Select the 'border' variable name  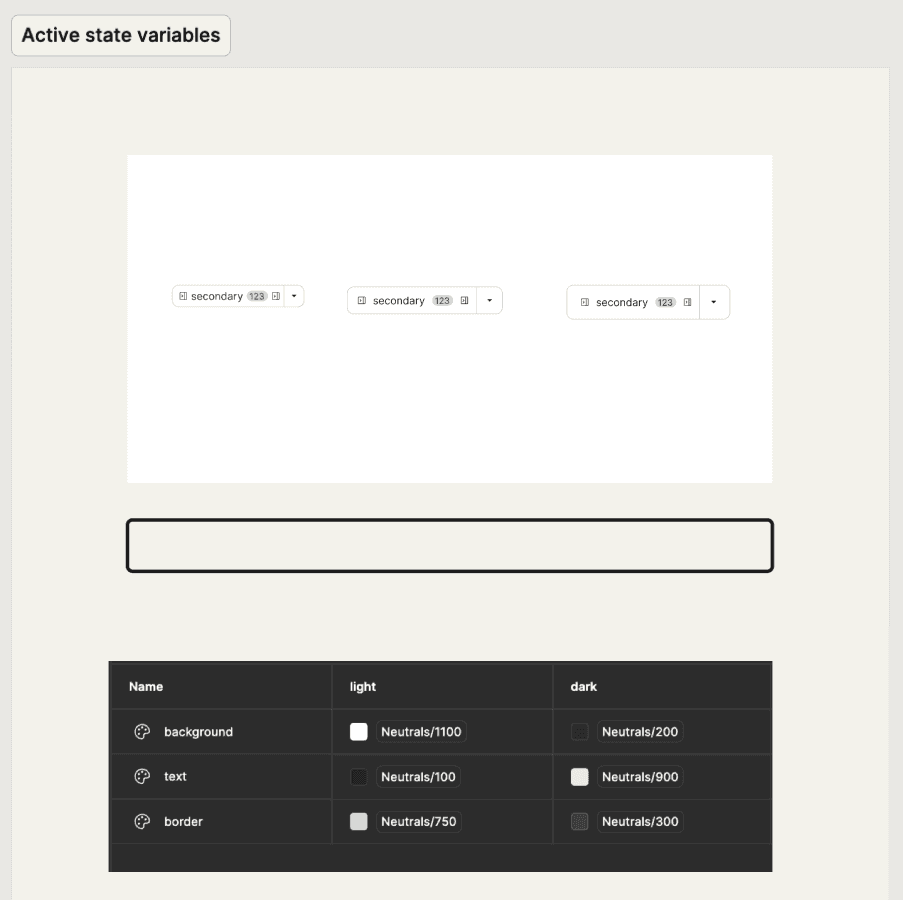183,821
